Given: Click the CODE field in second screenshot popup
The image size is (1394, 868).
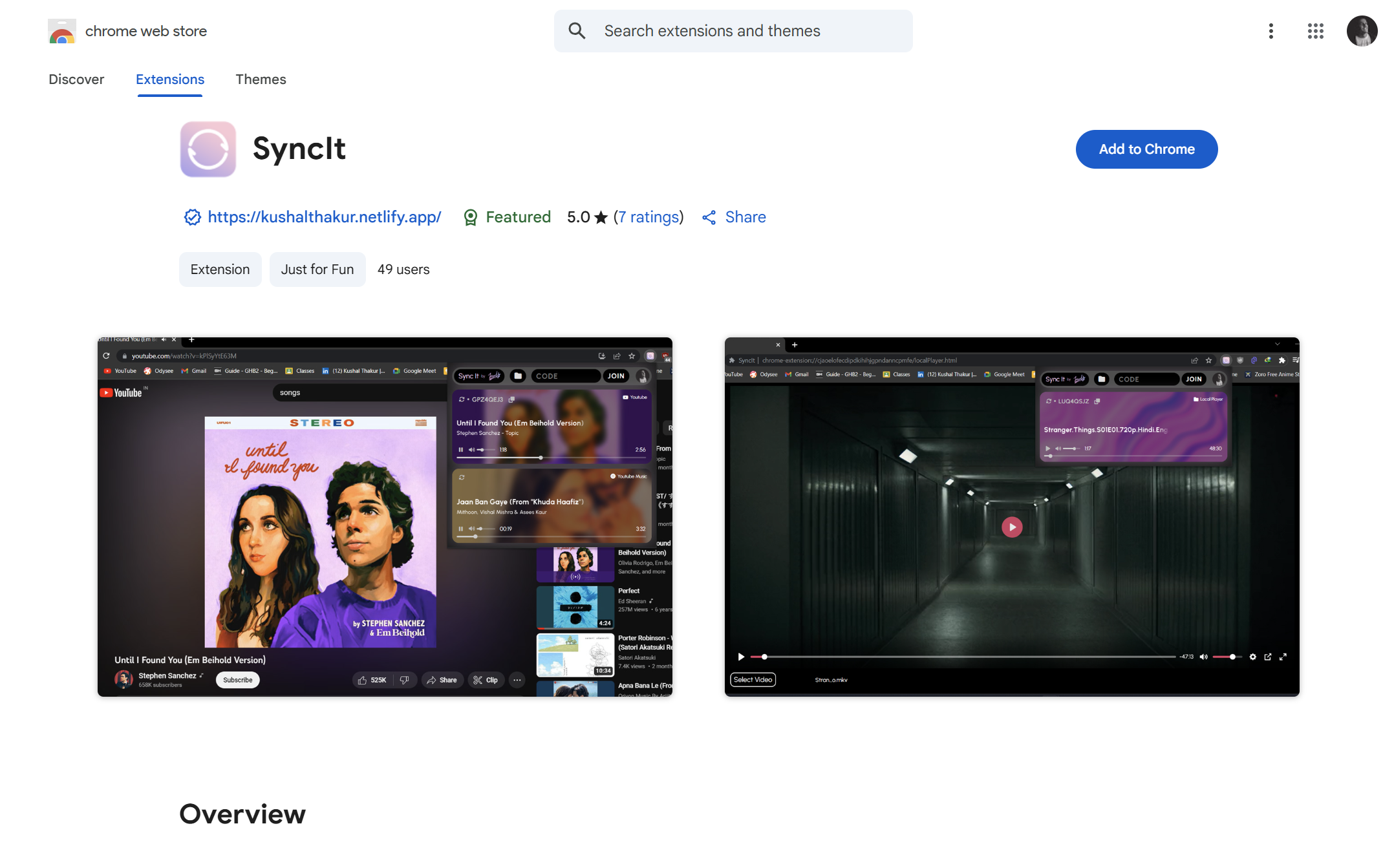Looking at the screenshot, I should [1146, 379].
